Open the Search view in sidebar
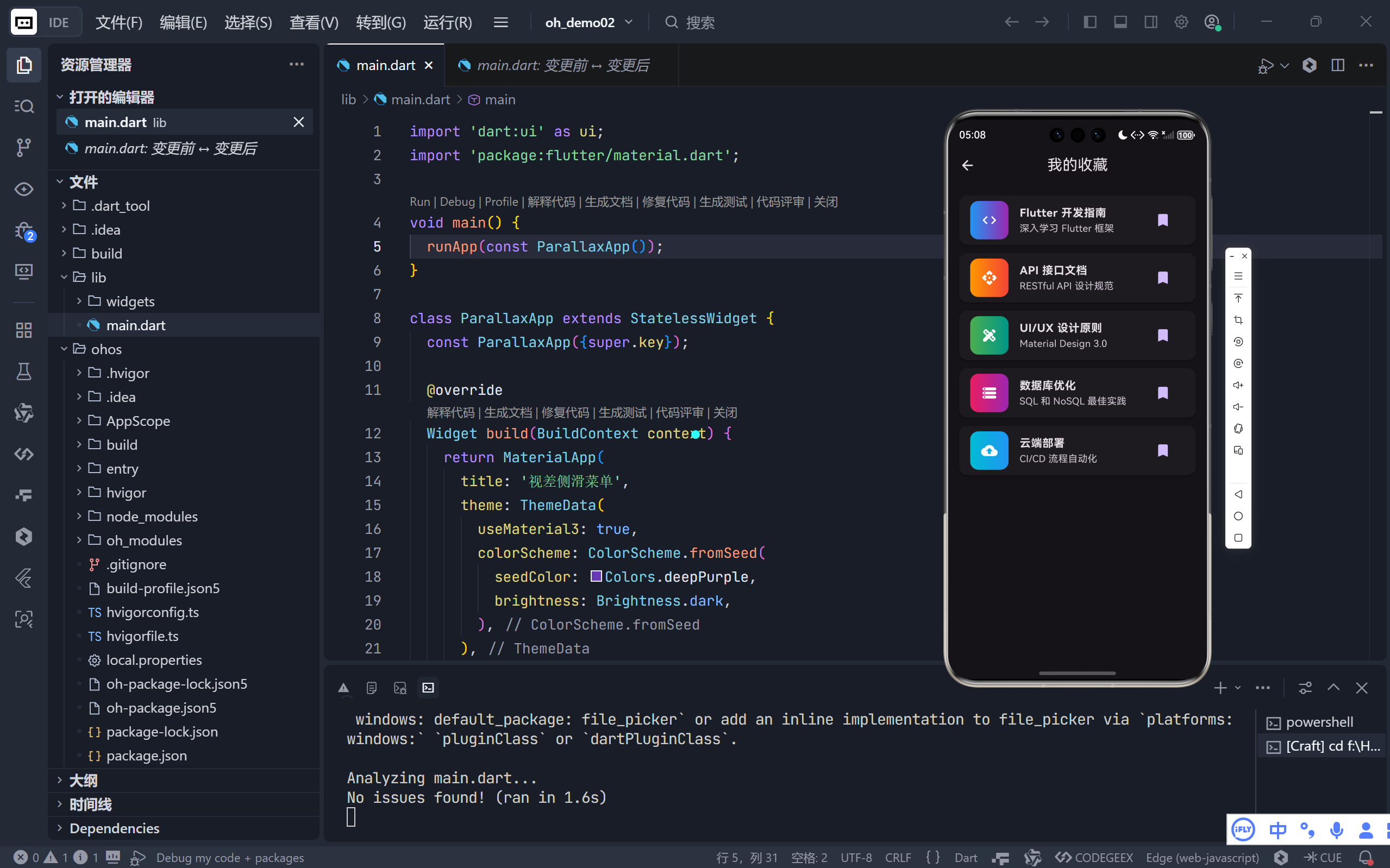1390x868 pixels. click(23, 105)
